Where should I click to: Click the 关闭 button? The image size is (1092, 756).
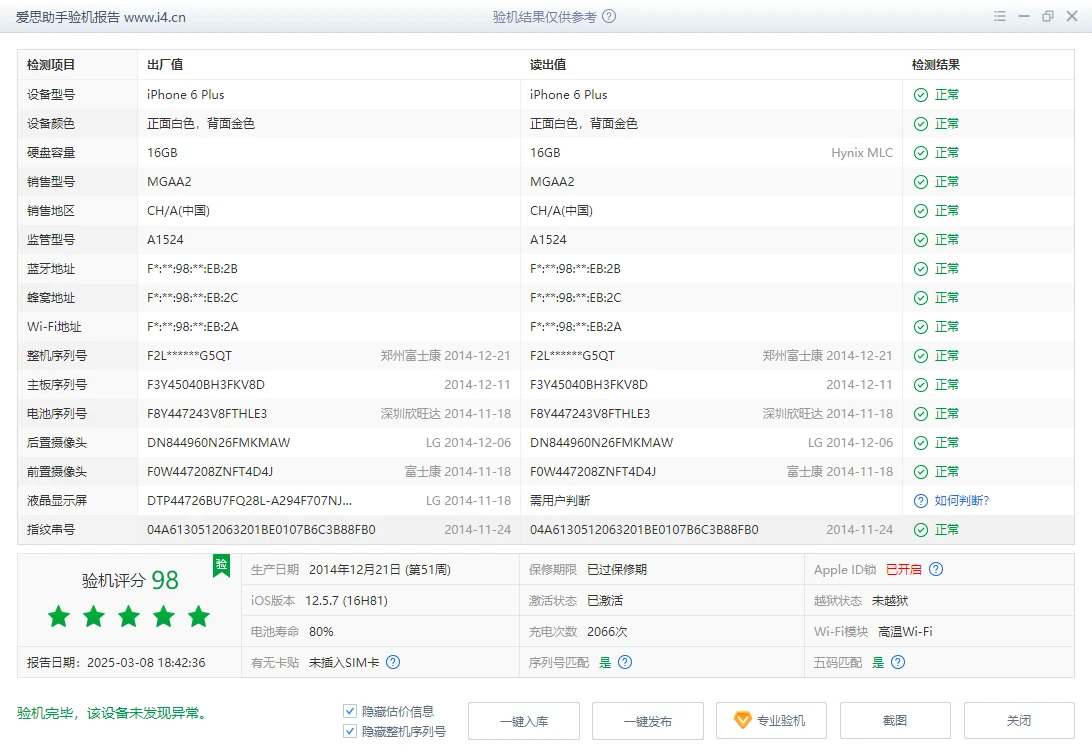[1018, 721]
